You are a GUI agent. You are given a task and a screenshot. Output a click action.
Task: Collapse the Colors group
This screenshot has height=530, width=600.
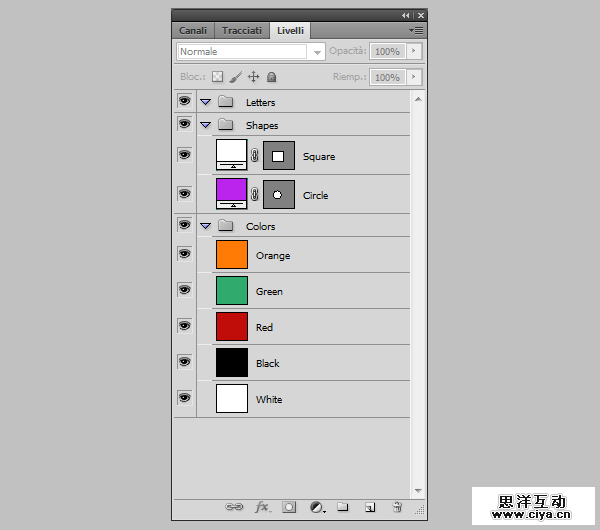coord(205,226)
